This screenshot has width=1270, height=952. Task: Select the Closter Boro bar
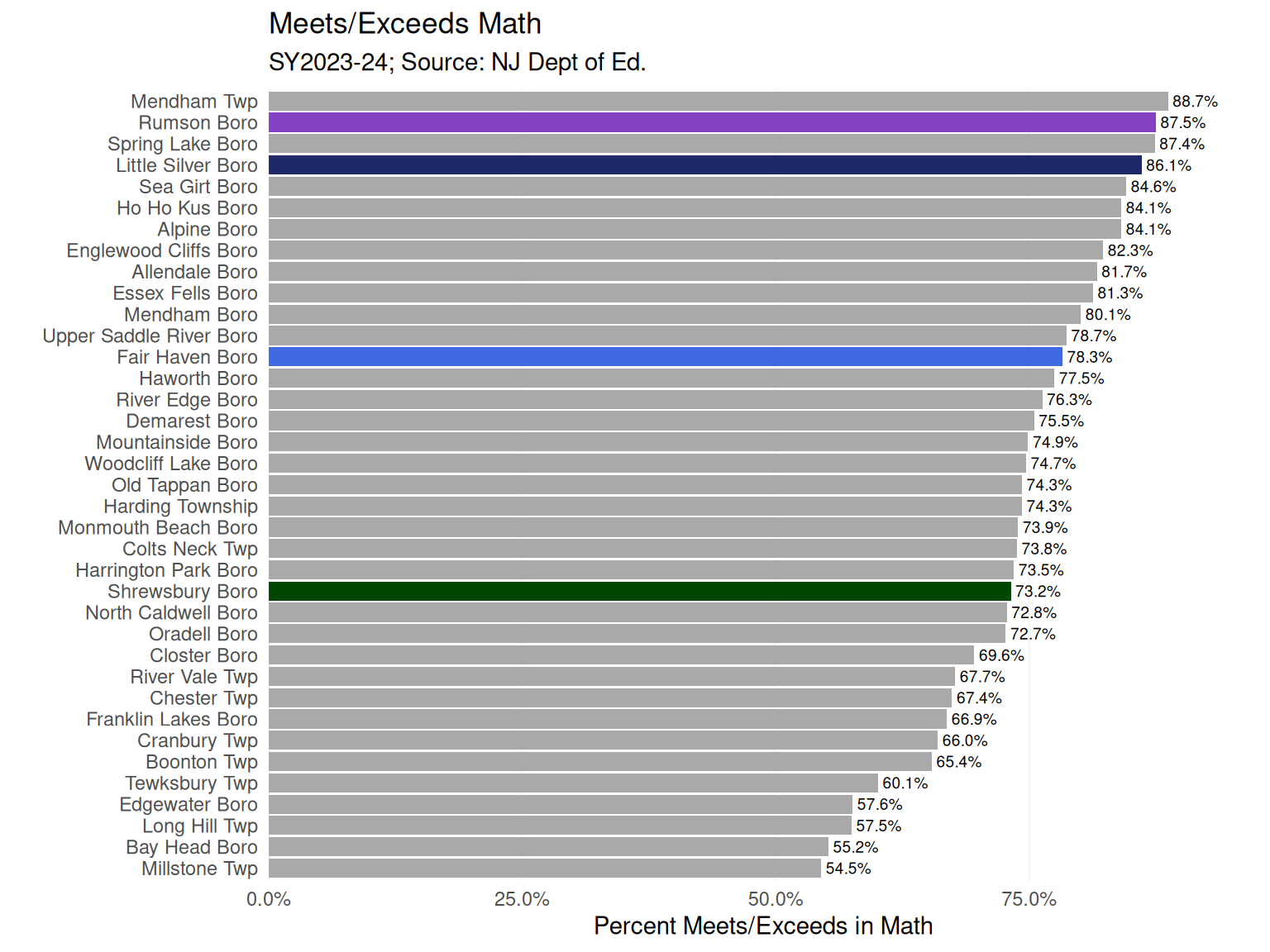(x=622, y=655)
